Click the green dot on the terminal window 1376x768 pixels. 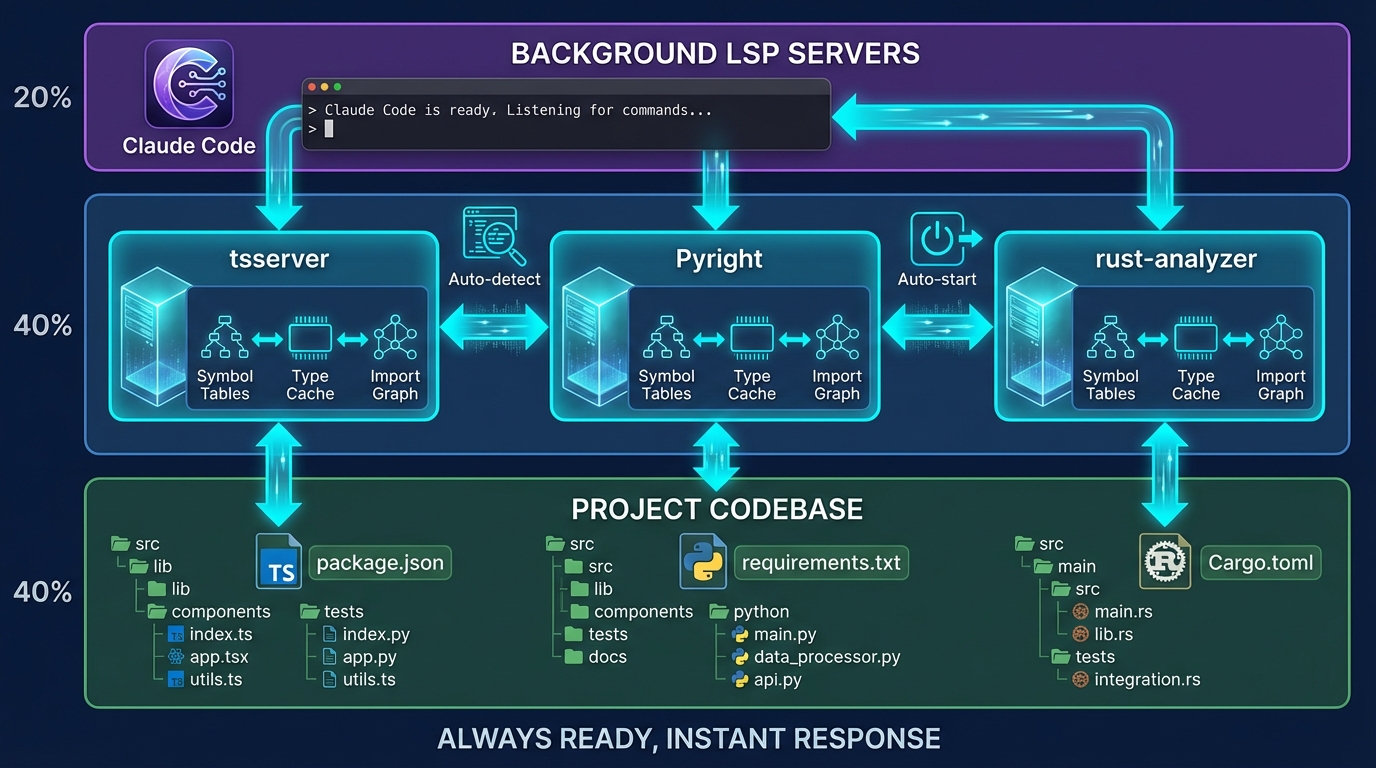pos(337,88)
